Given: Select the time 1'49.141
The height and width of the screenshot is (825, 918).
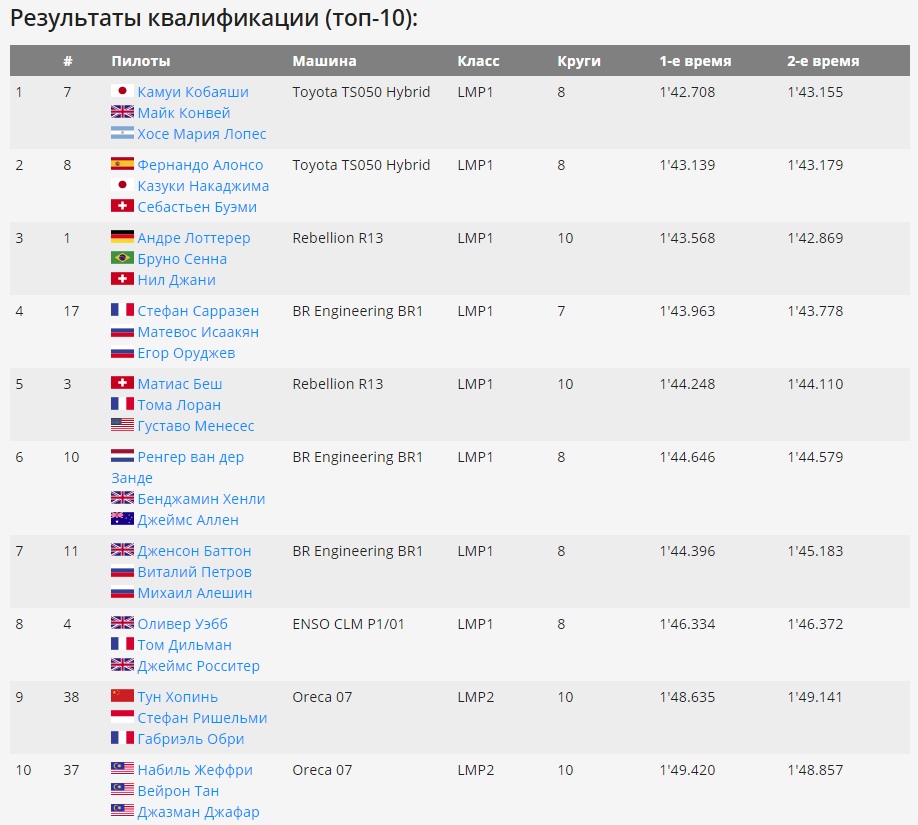Looking at the screenshot, I should 815,697.
